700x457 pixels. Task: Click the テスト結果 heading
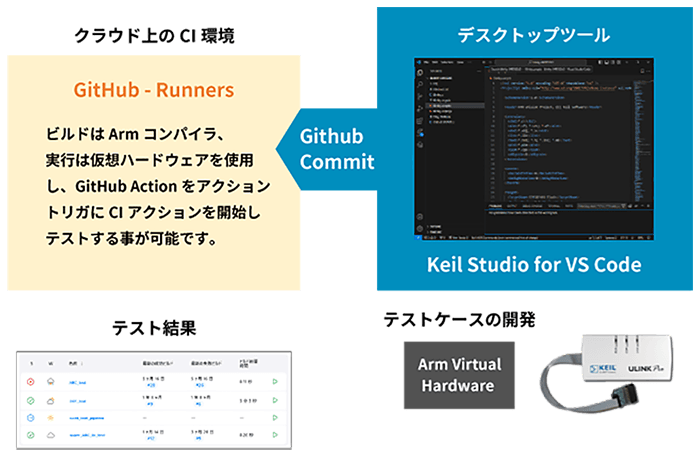[x=154, y=328]
